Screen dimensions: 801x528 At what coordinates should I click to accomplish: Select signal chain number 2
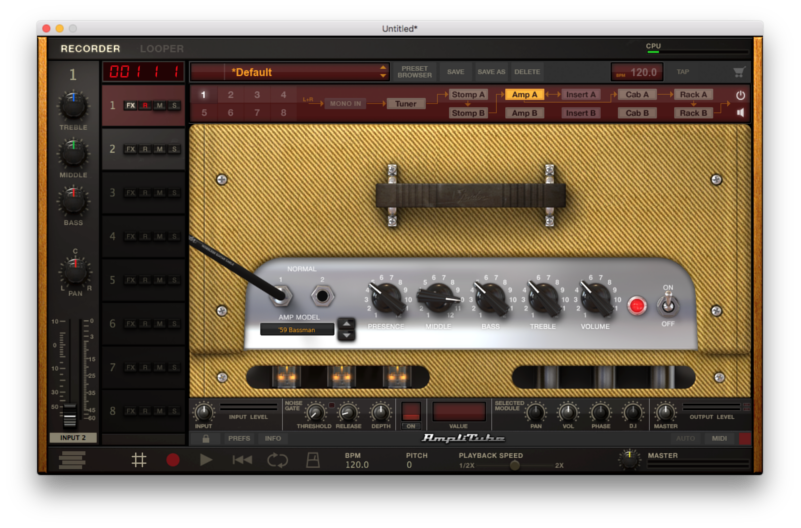[x=230, y=94]
